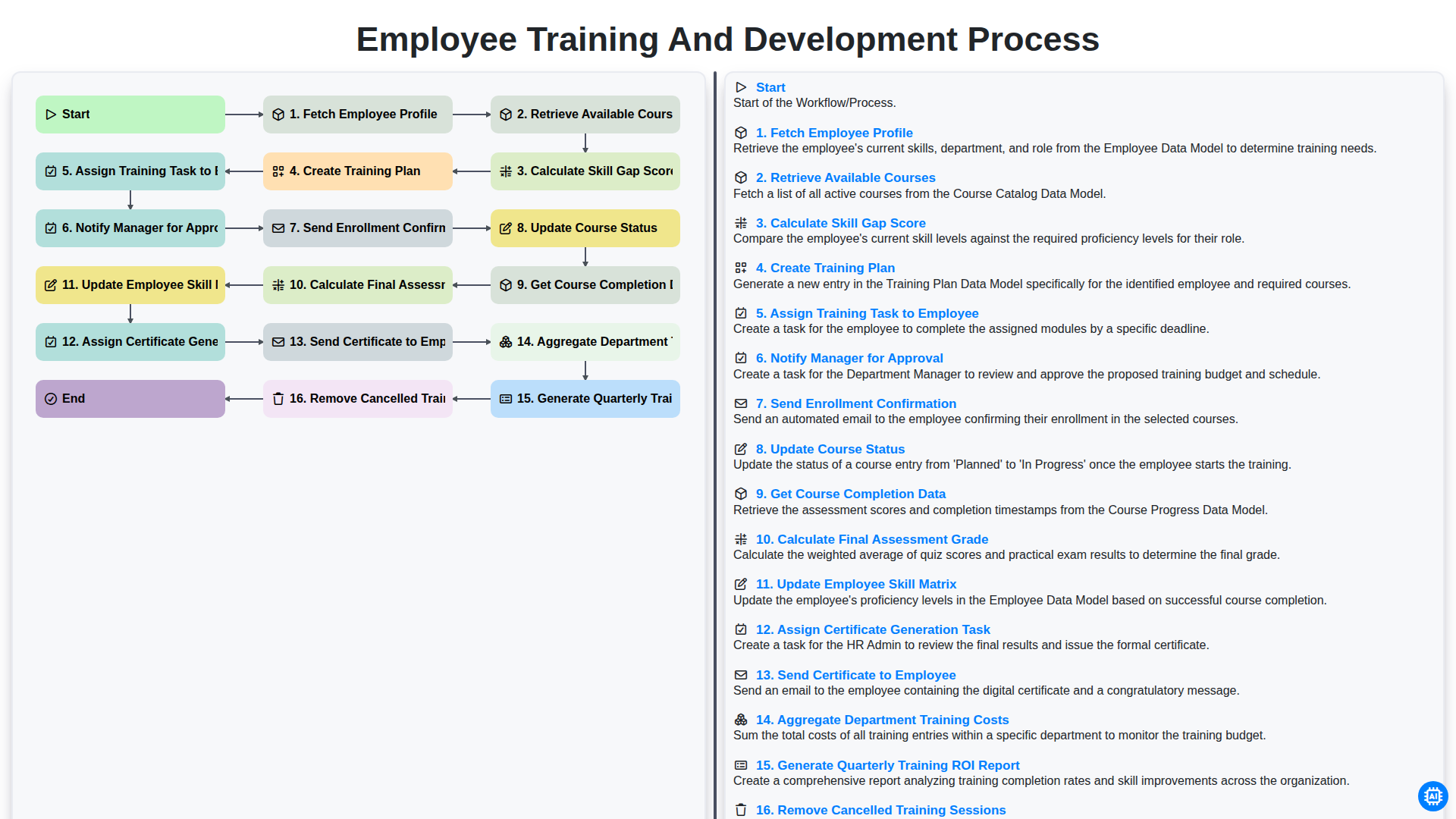This screenshot has width=1456, height=819.
Task: Click the task icon in Assign Training Task node
Action: [51, 171]
